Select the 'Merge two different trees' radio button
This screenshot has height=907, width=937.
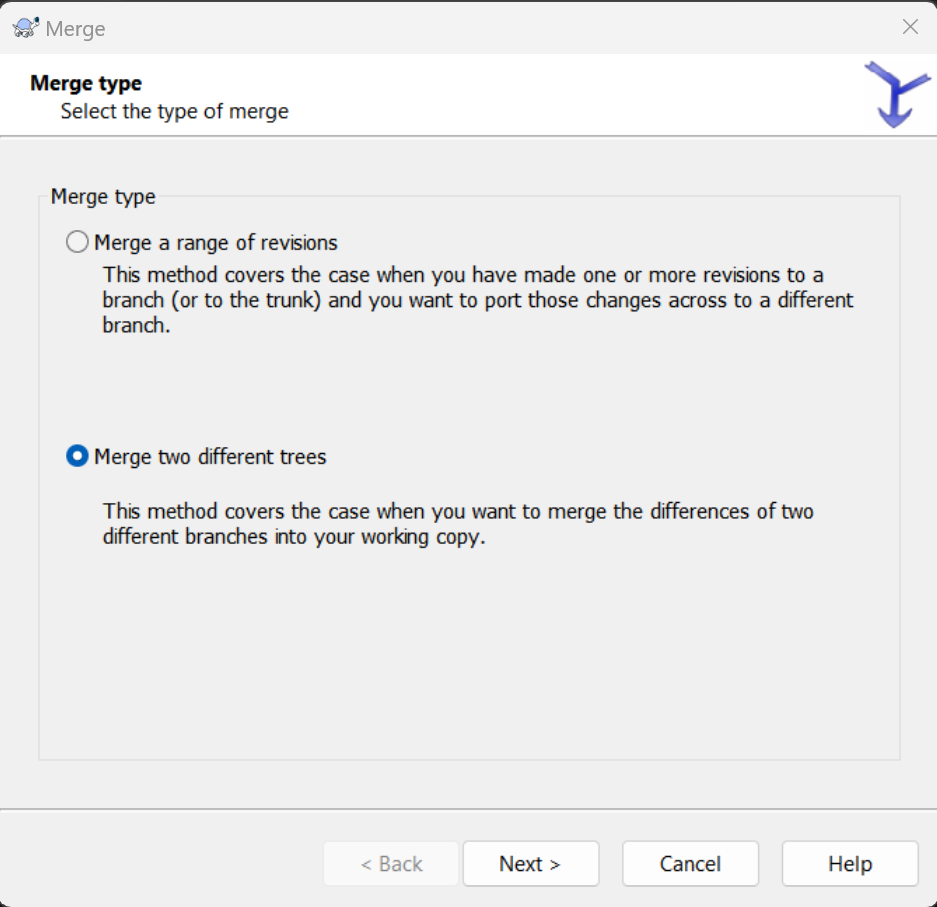pyautogui.click(x=77, y=457)
